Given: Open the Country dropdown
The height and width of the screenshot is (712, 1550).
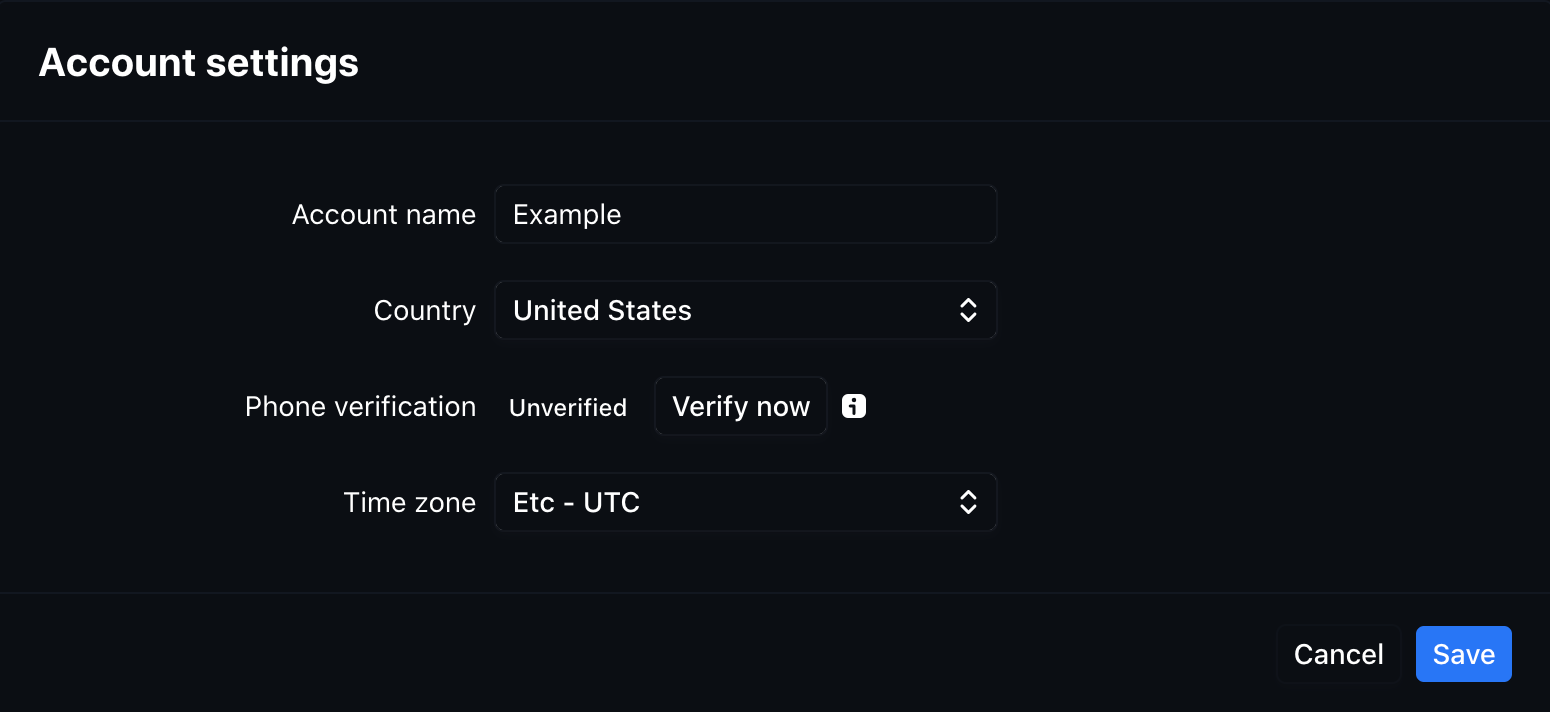Looking at the screenshot, I should pos(745,310).
